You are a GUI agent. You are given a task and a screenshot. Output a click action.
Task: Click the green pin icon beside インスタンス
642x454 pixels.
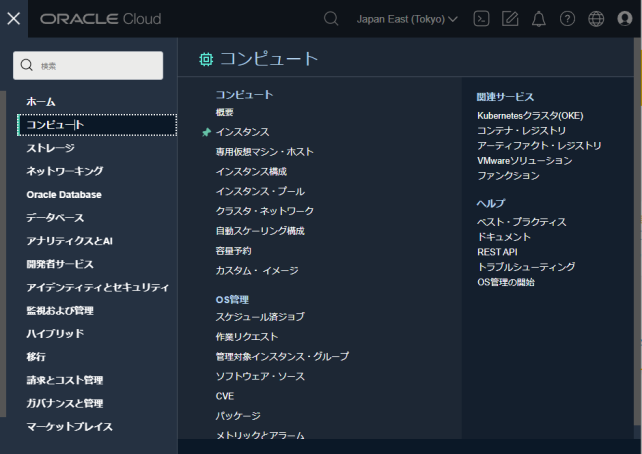pyautogui.click(x=206, y=132)
